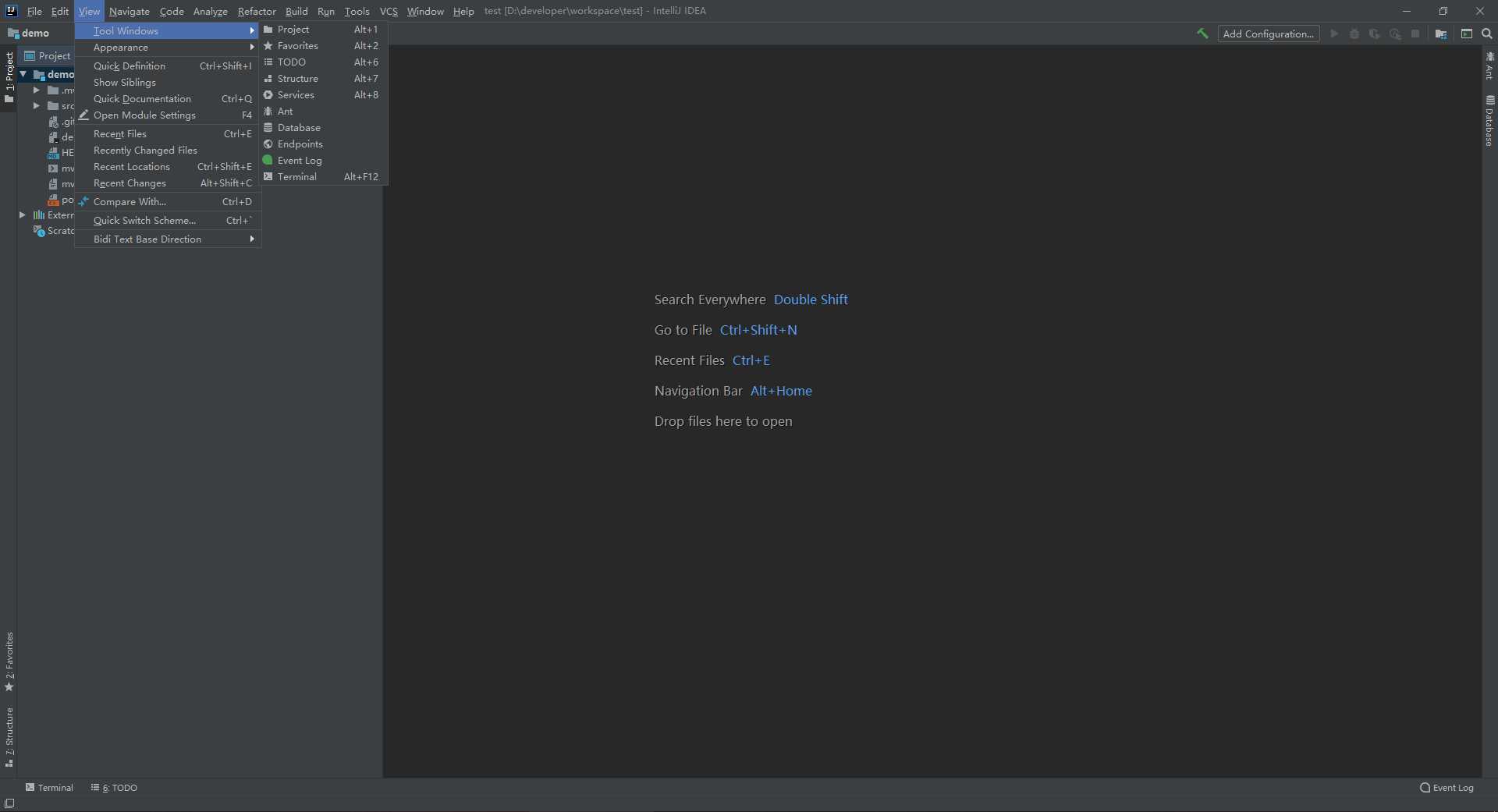Image resolution: width=1498 pixels, height=812 pixels.
Task: Open the Navigate menu
Action: click(x=130, y=11)
